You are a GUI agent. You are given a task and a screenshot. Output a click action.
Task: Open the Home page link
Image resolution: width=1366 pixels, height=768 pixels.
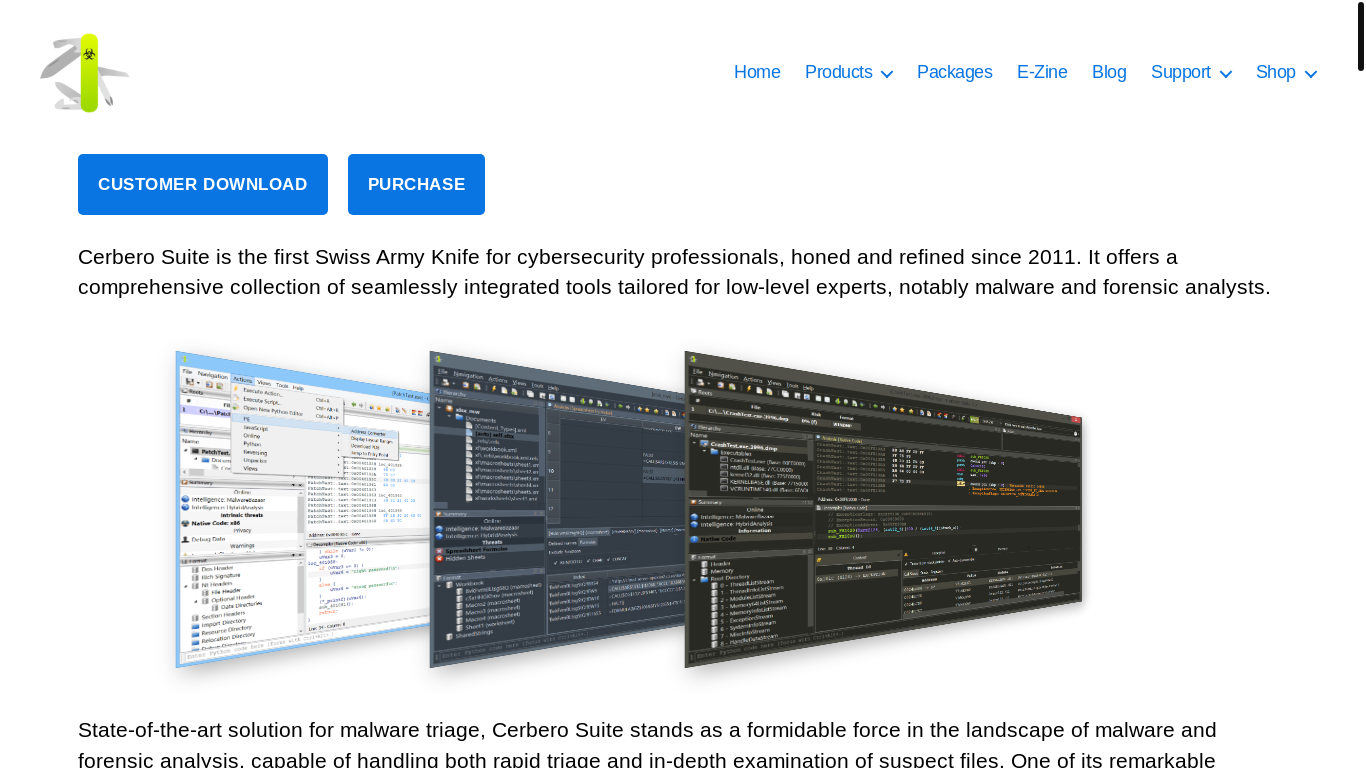[757, 72]
